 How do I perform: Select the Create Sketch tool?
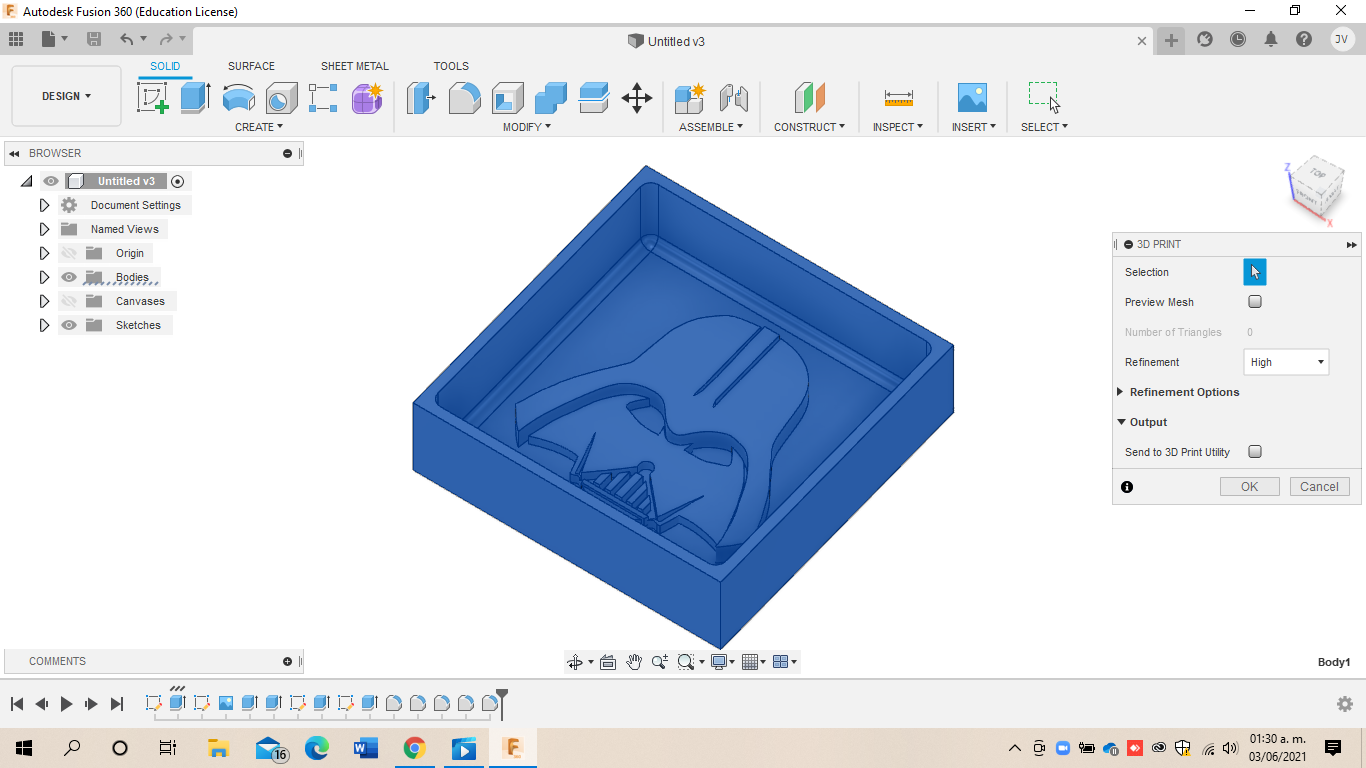(152, 98)
